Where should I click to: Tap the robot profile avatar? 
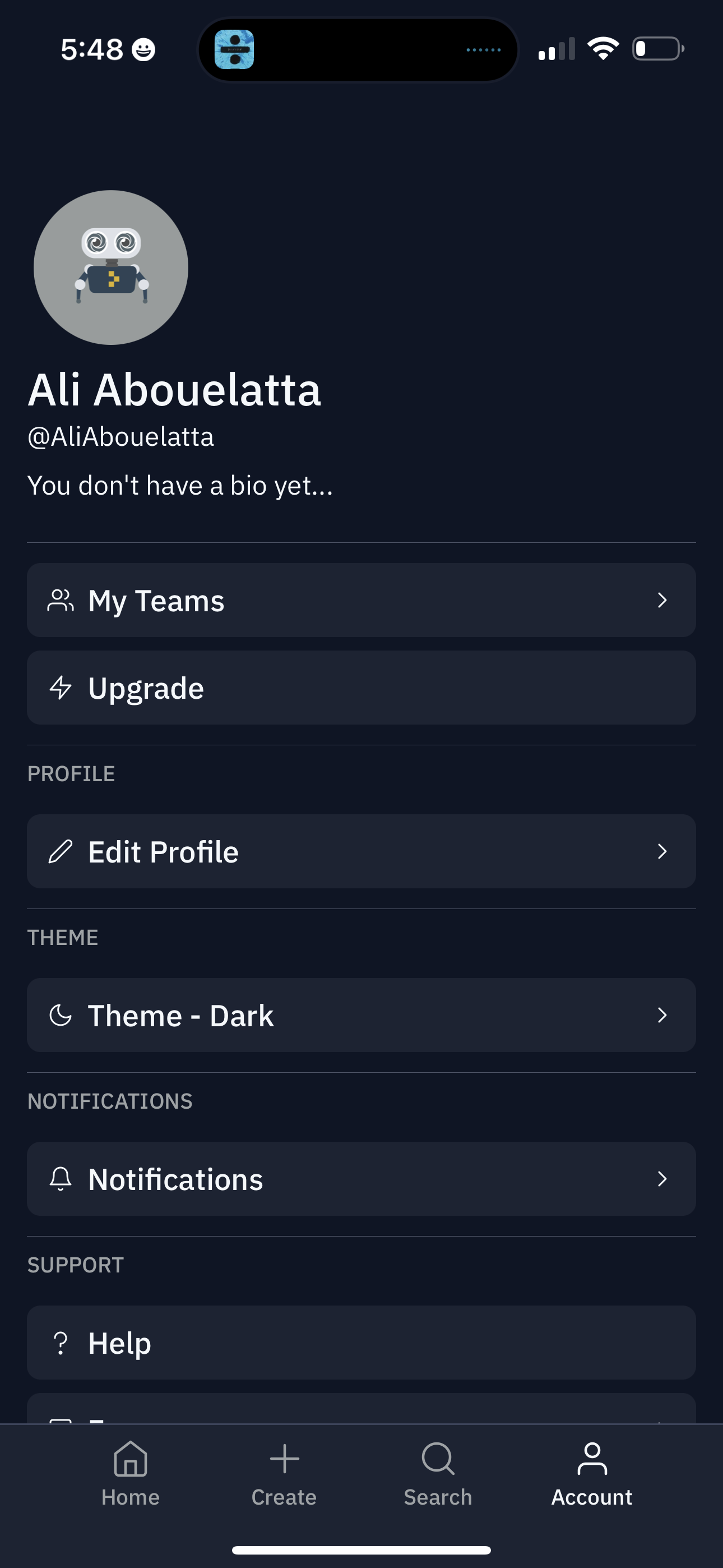pyautogui.click(x=111, y=268)
